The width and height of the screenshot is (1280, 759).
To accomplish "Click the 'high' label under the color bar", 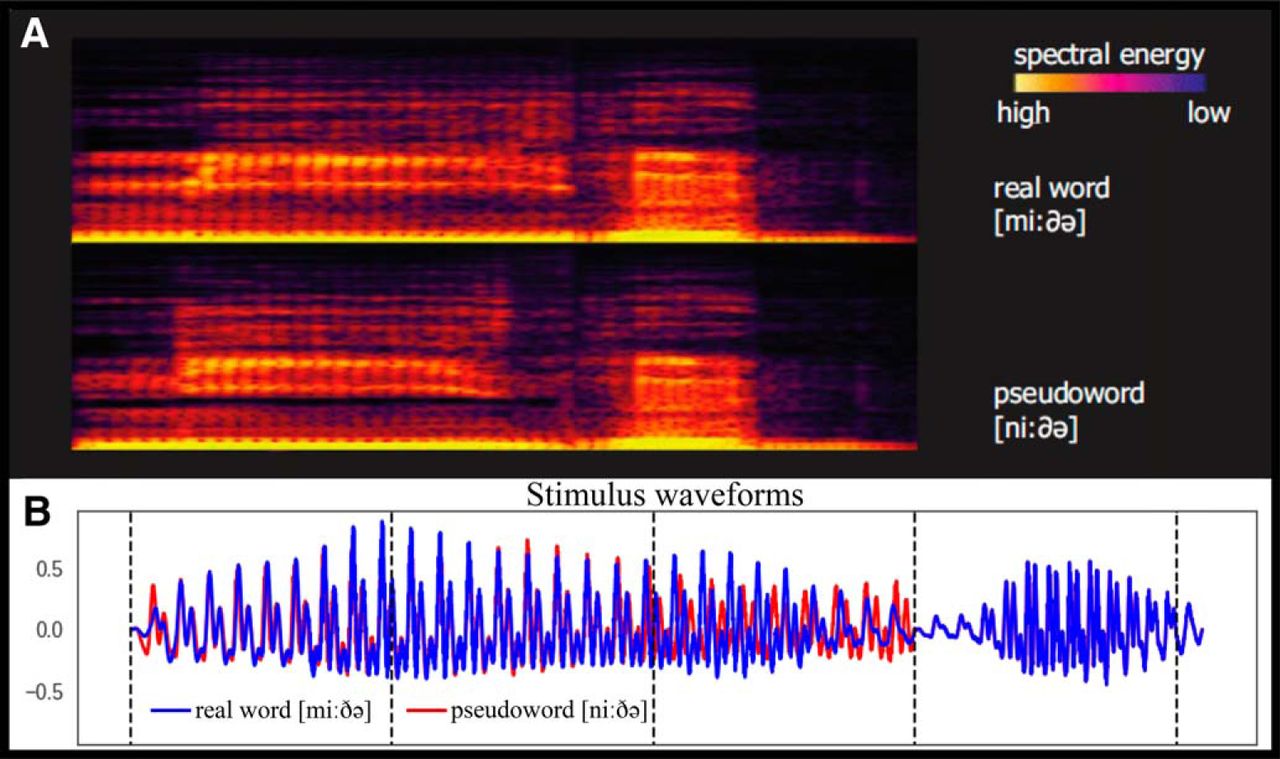I will tap(1023, 113).
